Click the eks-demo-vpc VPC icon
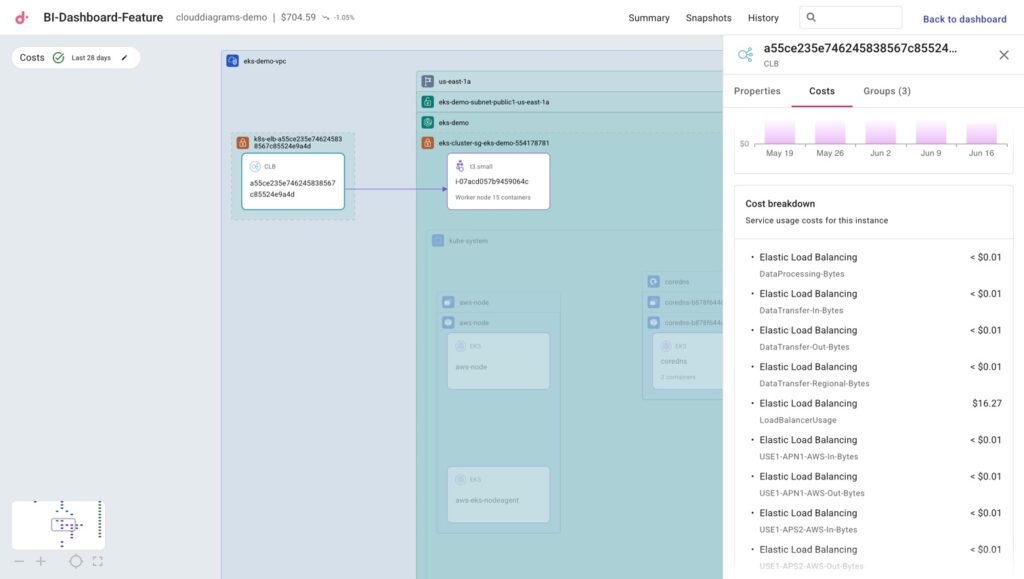The image size is (1024, 579). [x=232, y=61]
